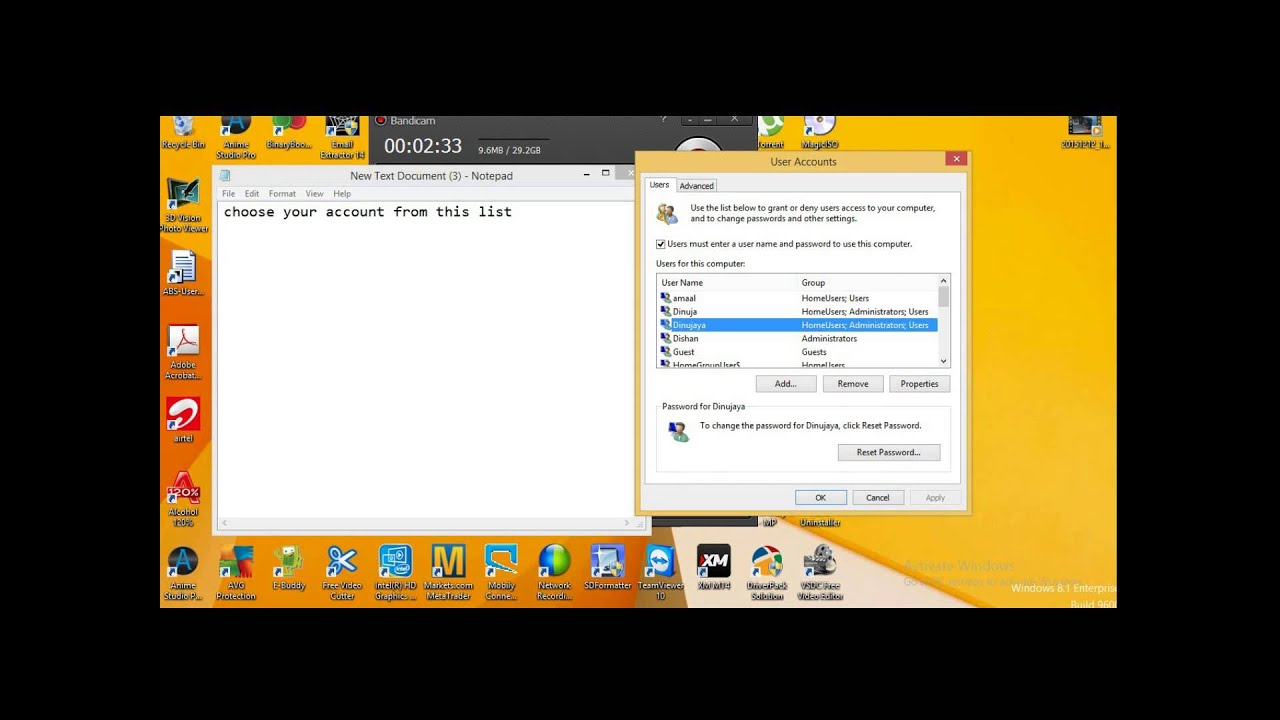Screen dimensions: 1280x720
Task: Open the Recycle Bin desktop icon
Action: click(x=183, y=132)
